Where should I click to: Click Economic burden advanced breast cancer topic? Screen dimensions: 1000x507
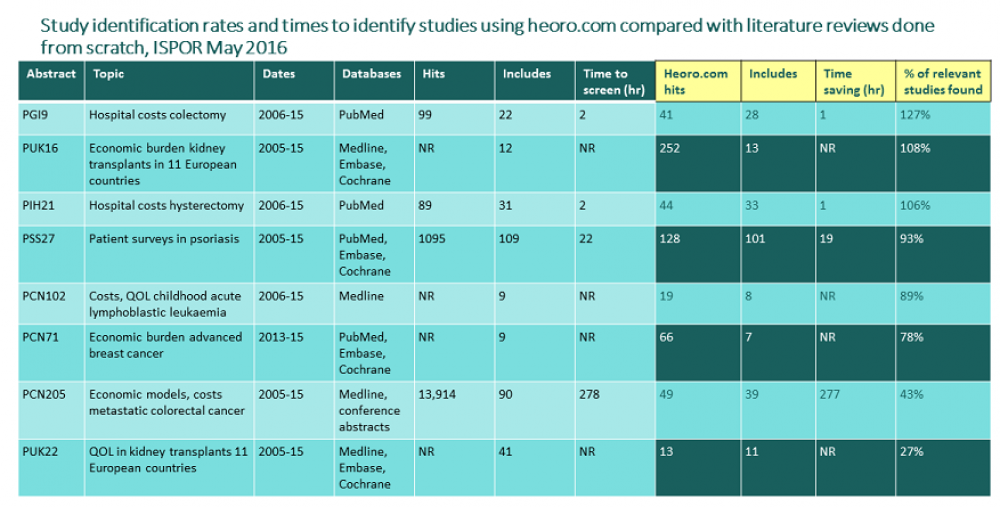coord(165,345)
